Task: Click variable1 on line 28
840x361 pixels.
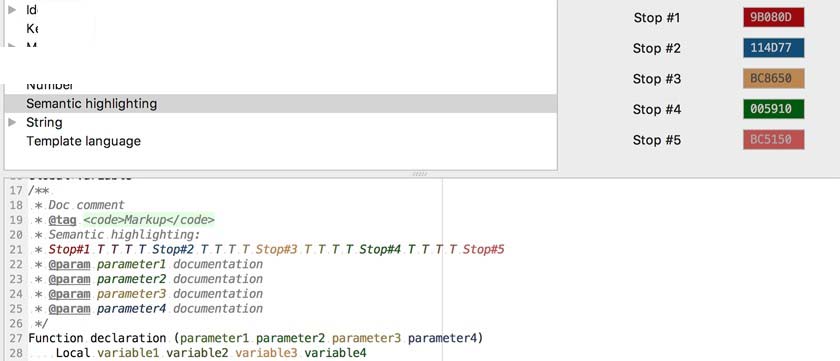Action: click(x=129, y=354)
